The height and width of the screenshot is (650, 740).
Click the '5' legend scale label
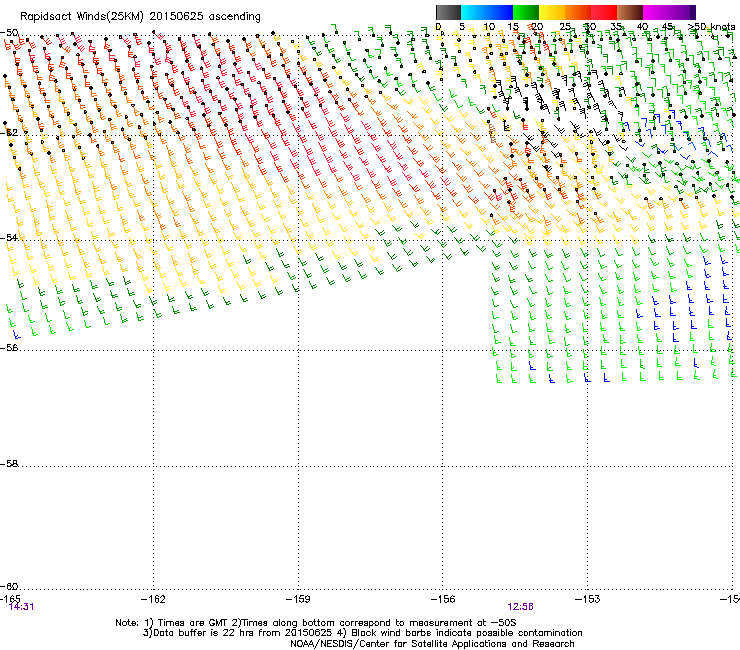(462, 27)
